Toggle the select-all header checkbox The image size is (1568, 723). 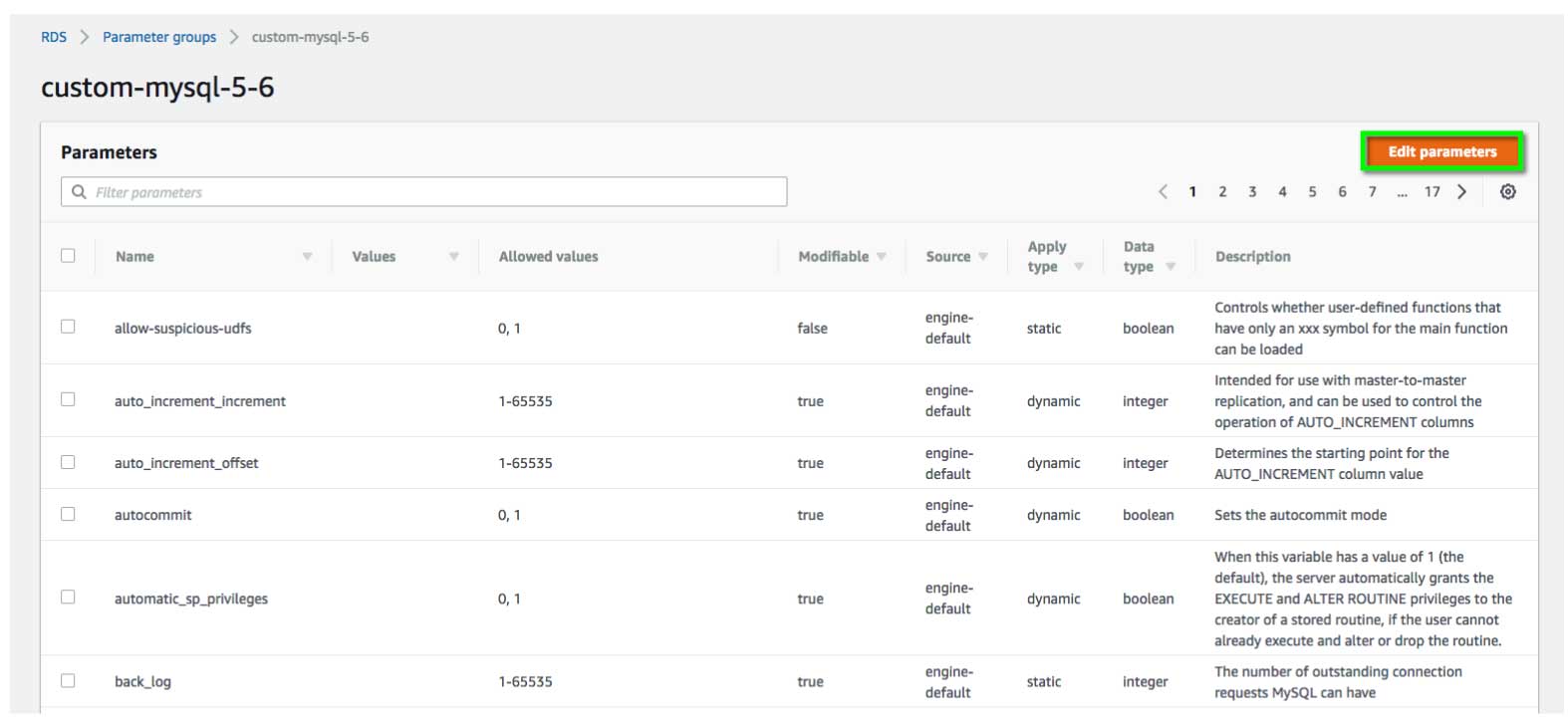pyautogui.click(x=68, y=256)
